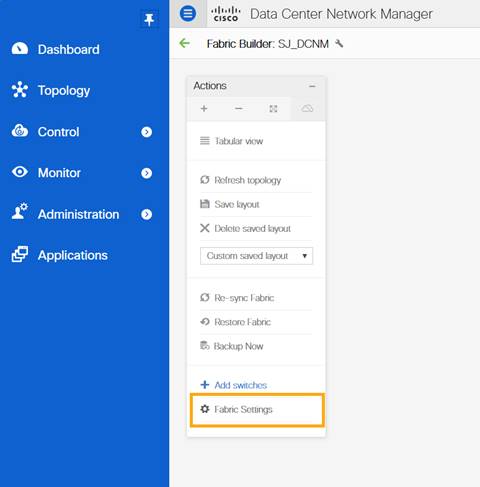
Task: Open the Custom saved layout dropdown
Action: pyautogui.click(x=256, y=256)
